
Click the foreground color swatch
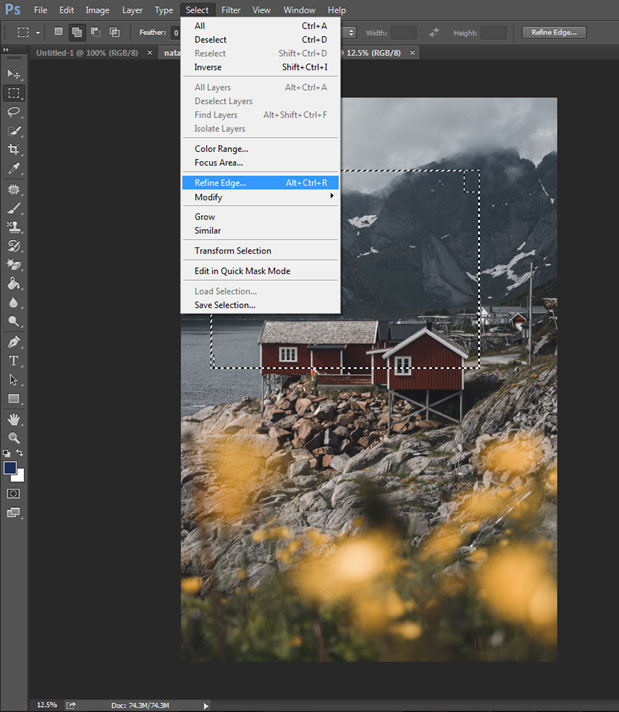point(10,467)
